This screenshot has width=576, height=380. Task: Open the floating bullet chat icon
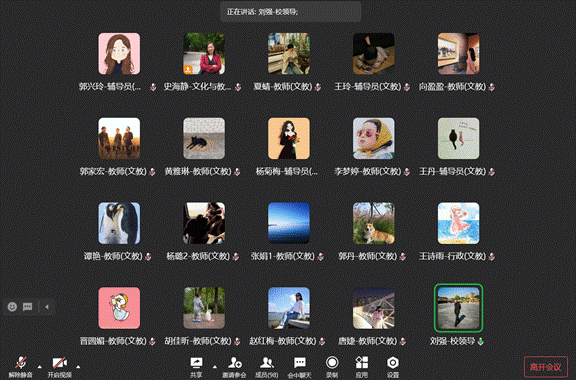pyautogui.click(x=28, y=306)
